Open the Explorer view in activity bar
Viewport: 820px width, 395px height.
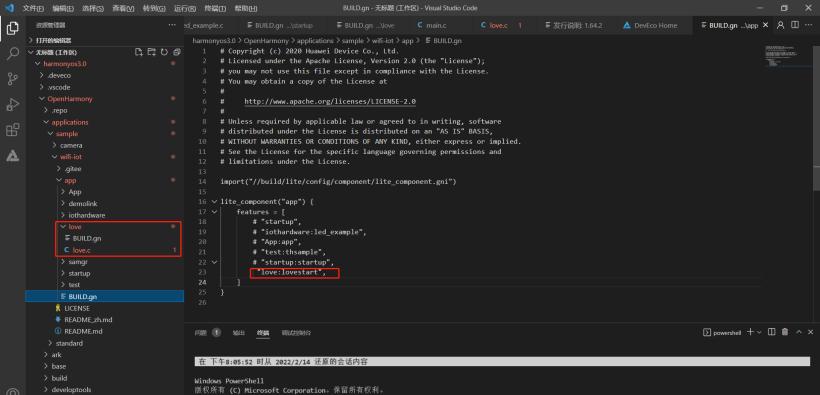[x=13, y=28]
